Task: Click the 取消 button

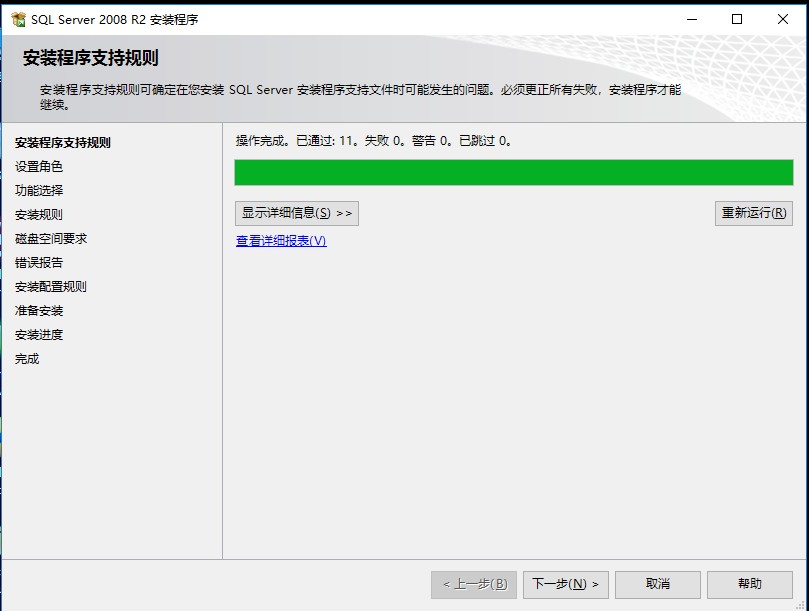Action: 658,584
